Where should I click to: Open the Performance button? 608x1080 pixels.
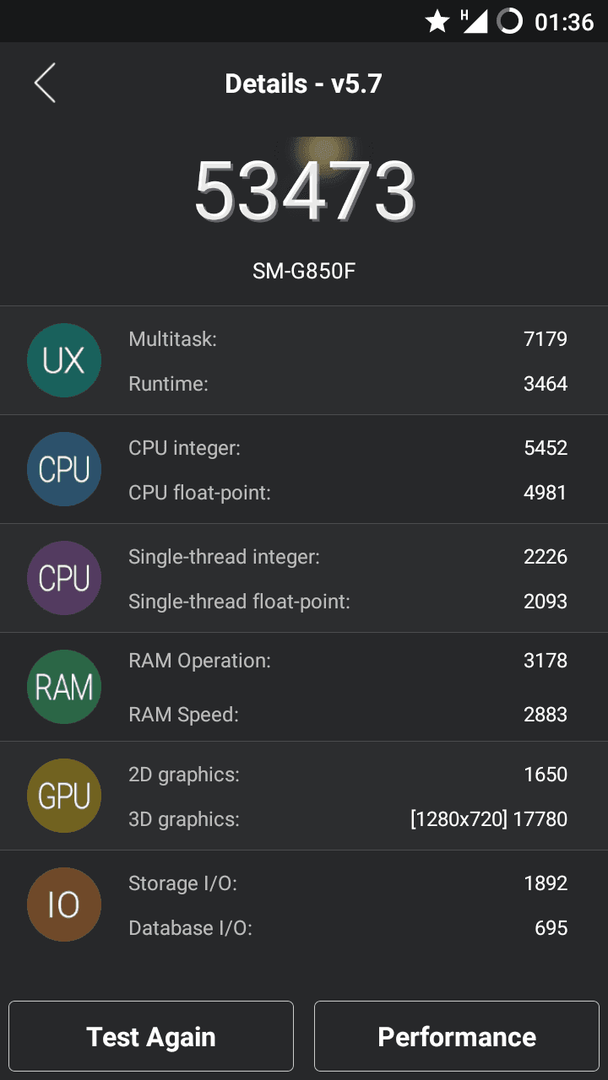457,1036
